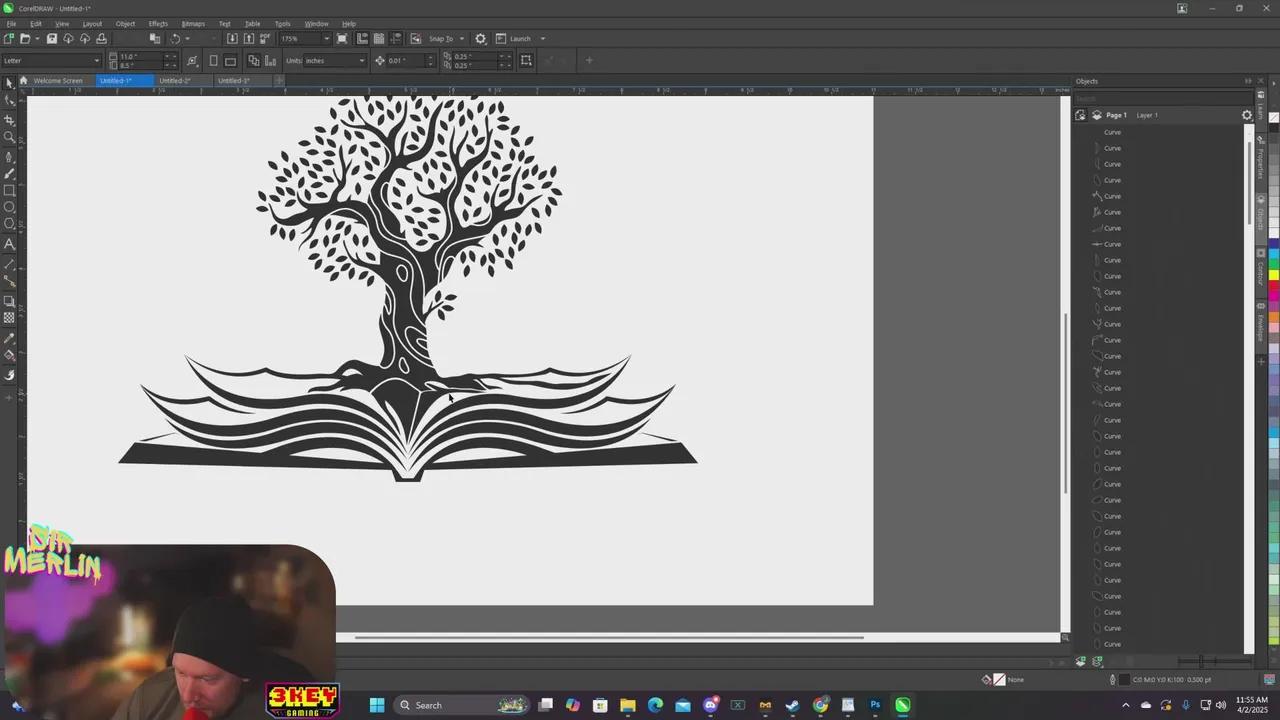Toggle apply layout to all pages
Screen dimensions: 1280x720
pyautogui.click(x=254, y=61)
